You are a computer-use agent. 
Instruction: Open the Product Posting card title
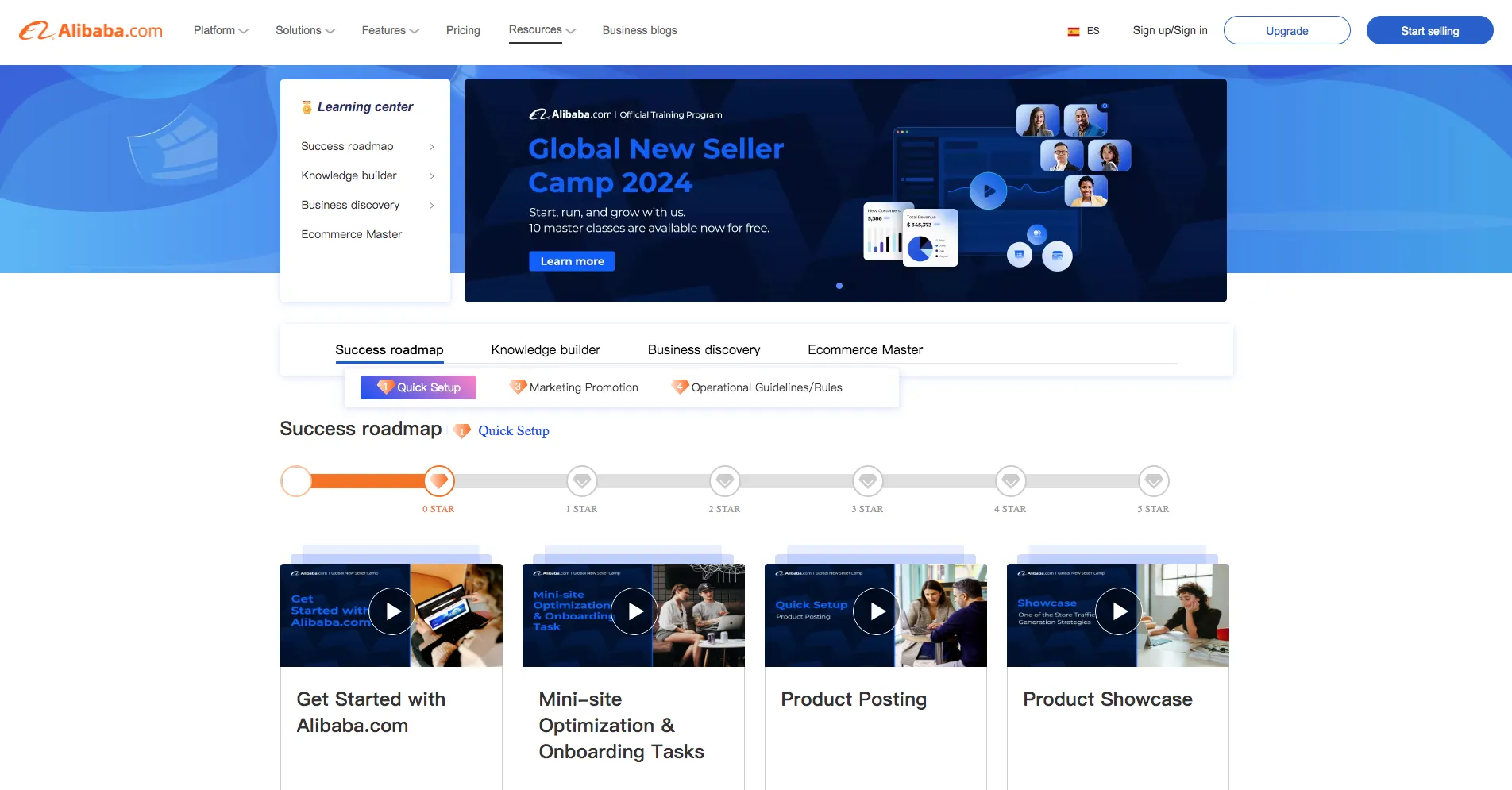coord(854,699)
